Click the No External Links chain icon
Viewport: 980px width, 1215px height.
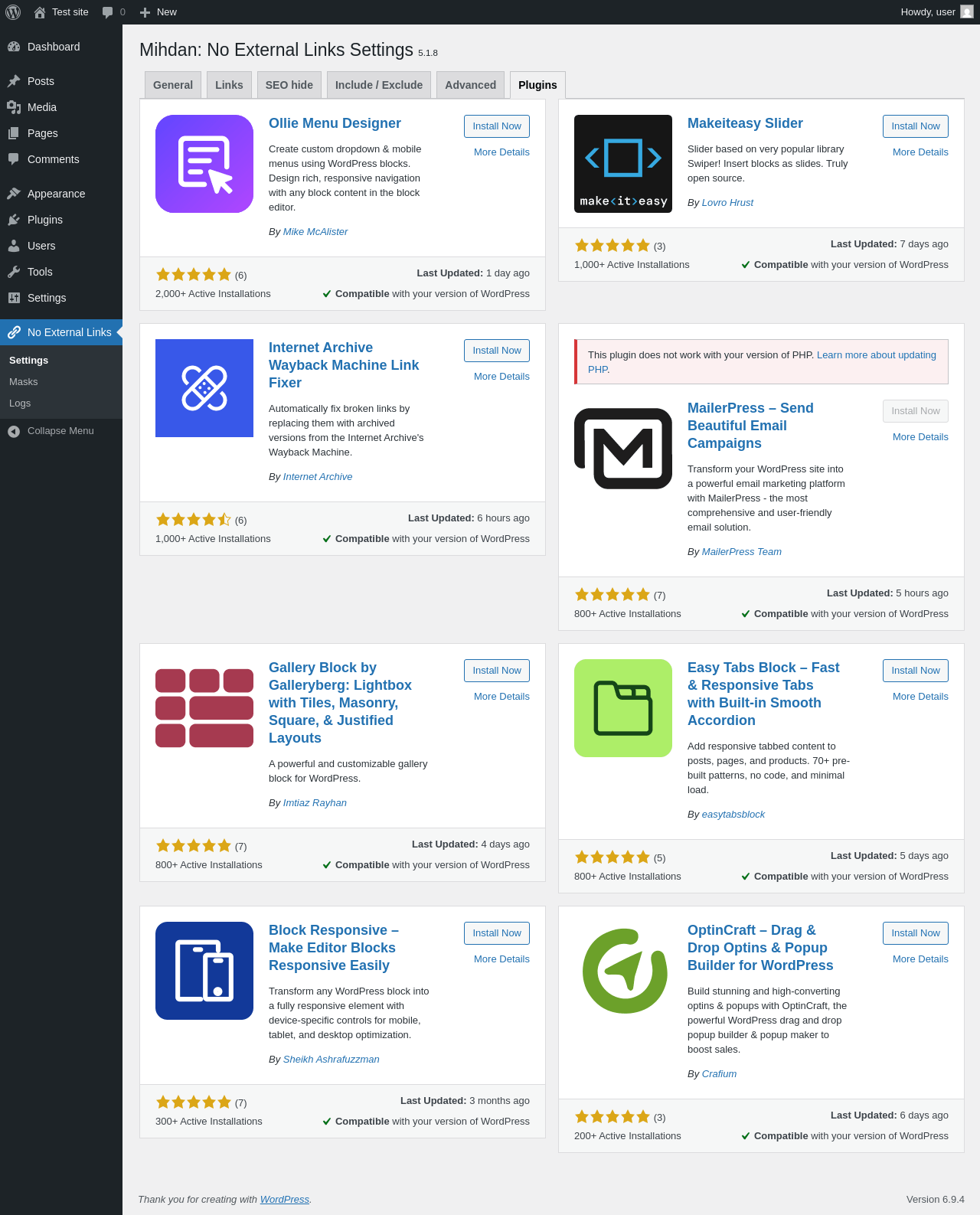click(x=14, y=332)
